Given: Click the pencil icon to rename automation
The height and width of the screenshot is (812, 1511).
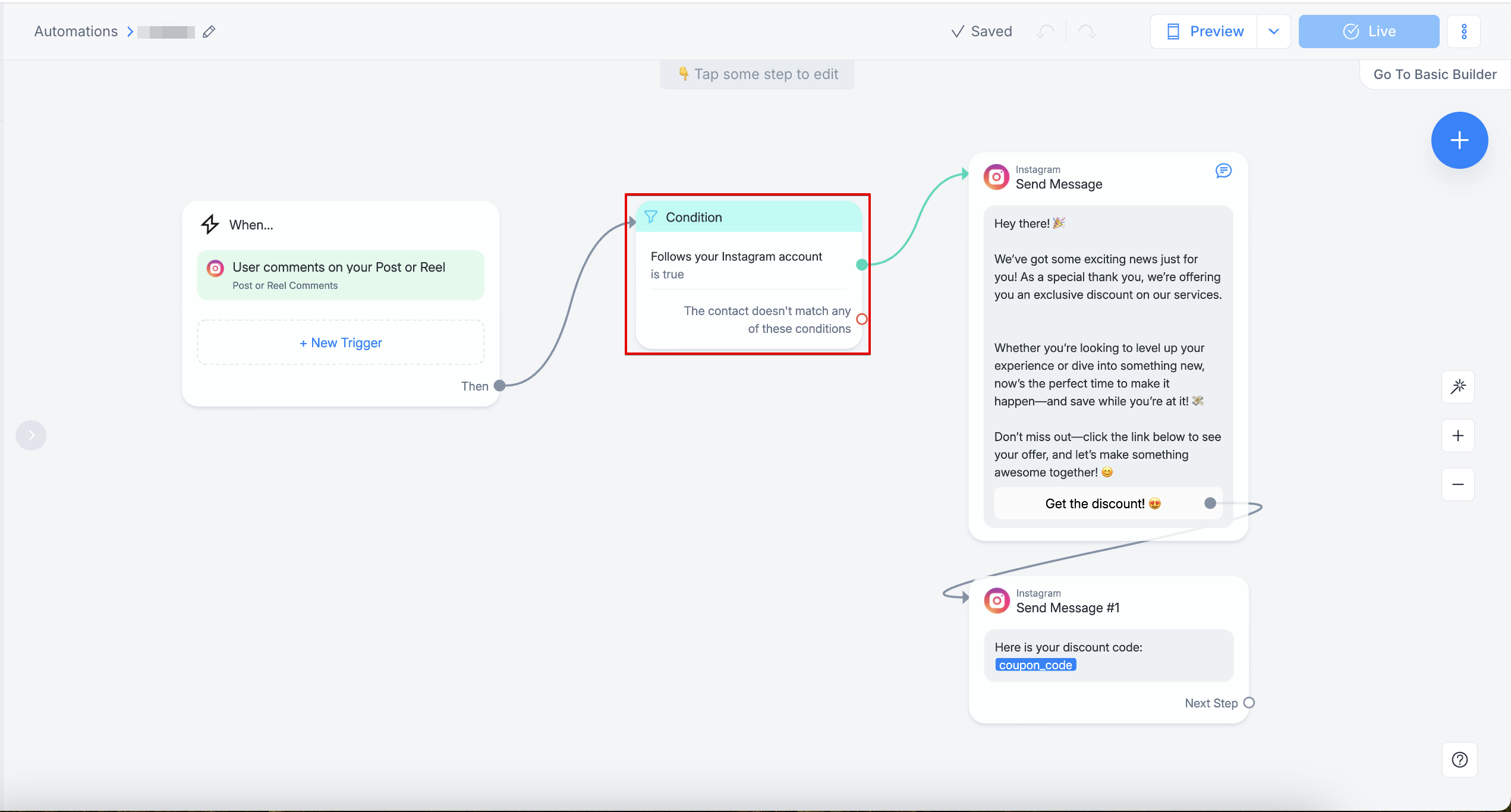Looking at the screenshot, I should coord(209,32).
